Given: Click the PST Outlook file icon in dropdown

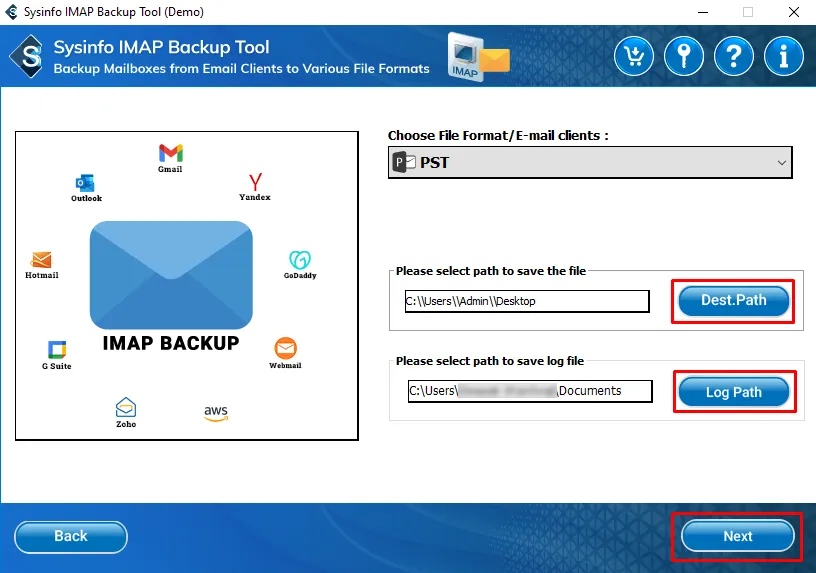Looking at the screenshot, I should (x=404, y=162).
